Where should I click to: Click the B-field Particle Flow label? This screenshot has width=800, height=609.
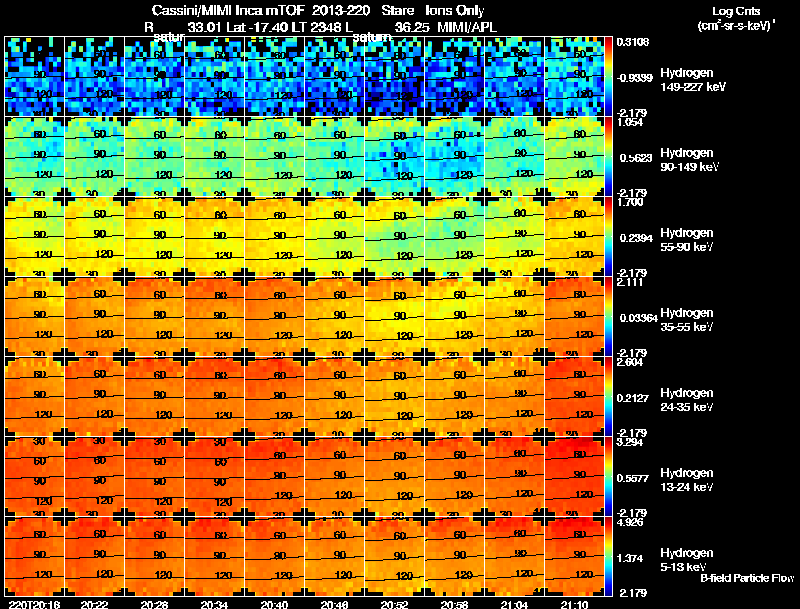pos(747,578)
